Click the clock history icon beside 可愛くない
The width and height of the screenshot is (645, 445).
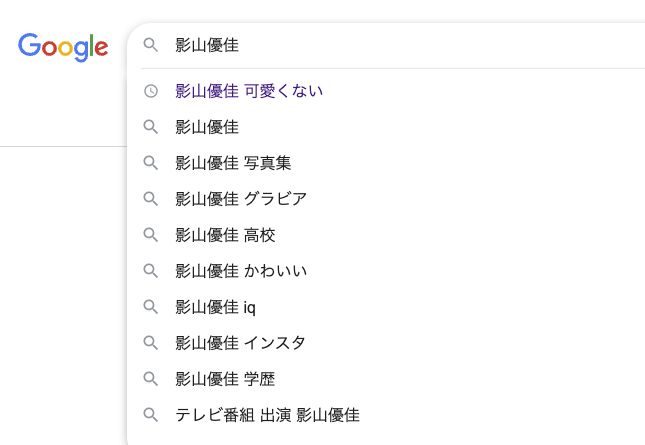click(151, 91)
